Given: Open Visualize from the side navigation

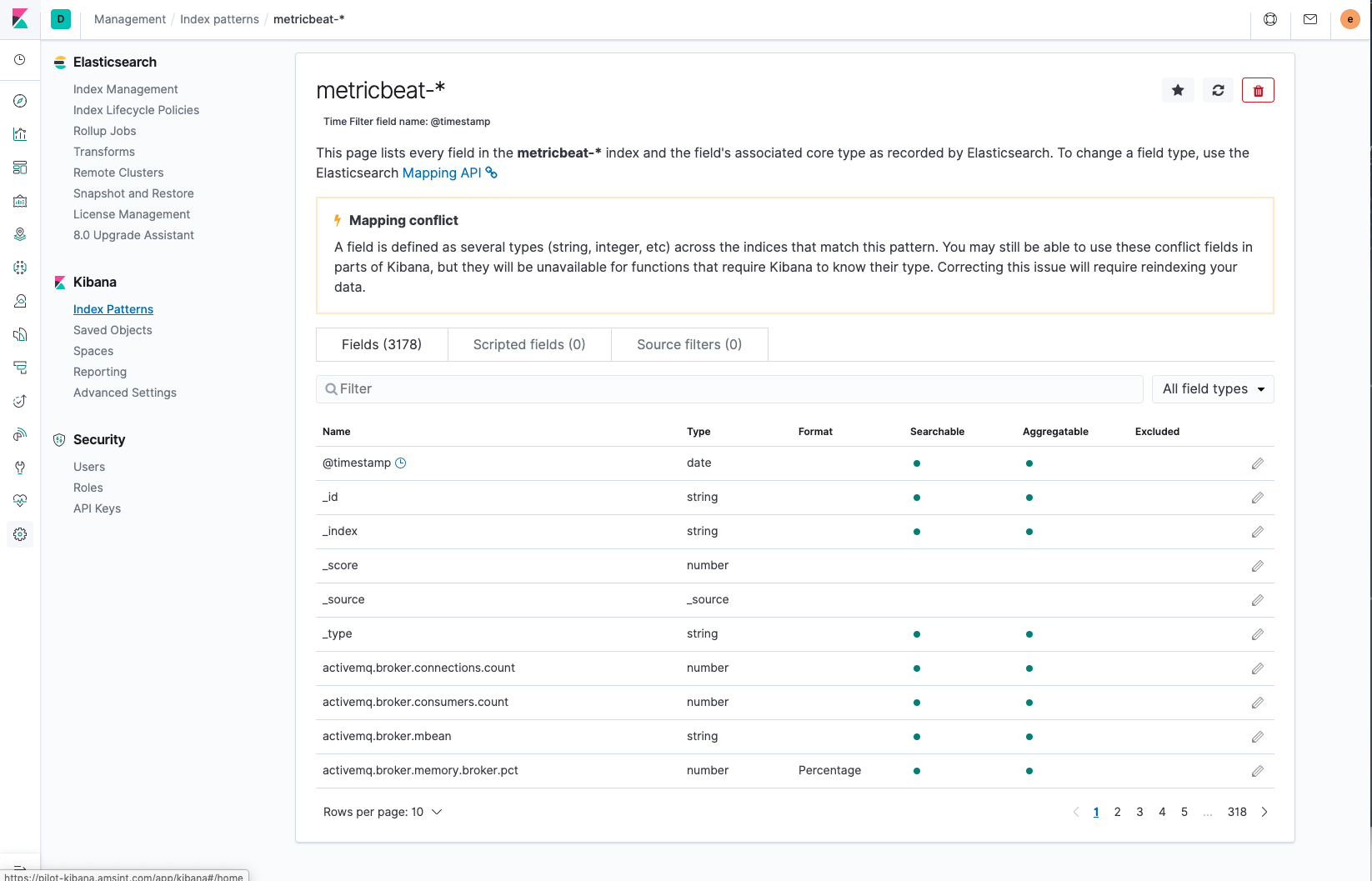Looking at the screenshot, I should [x=20, y=134].
